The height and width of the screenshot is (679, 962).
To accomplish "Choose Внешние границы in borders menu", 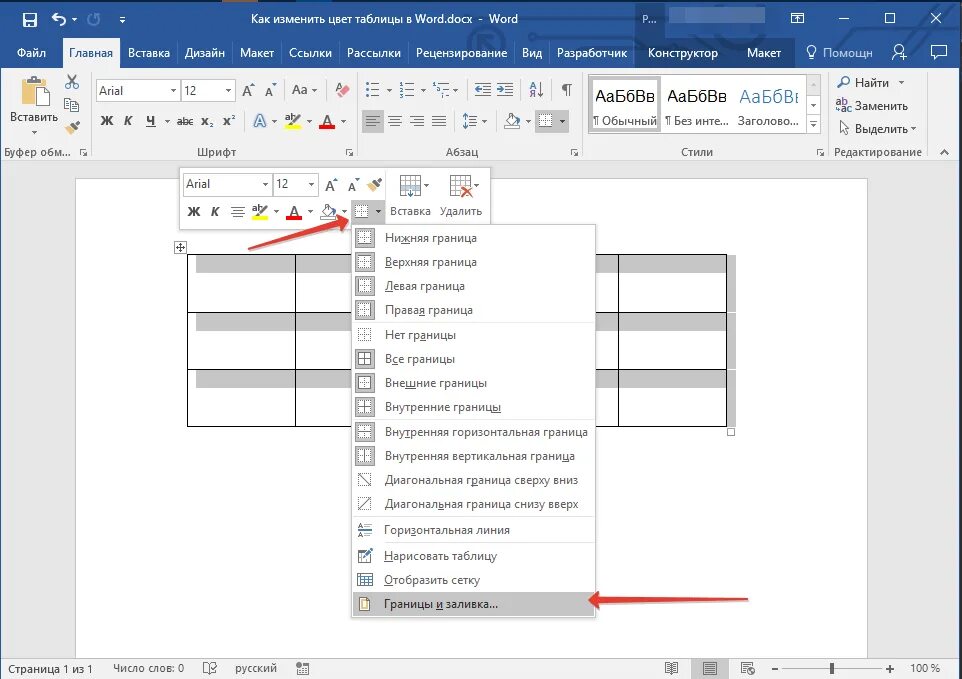I will (473, 383).
